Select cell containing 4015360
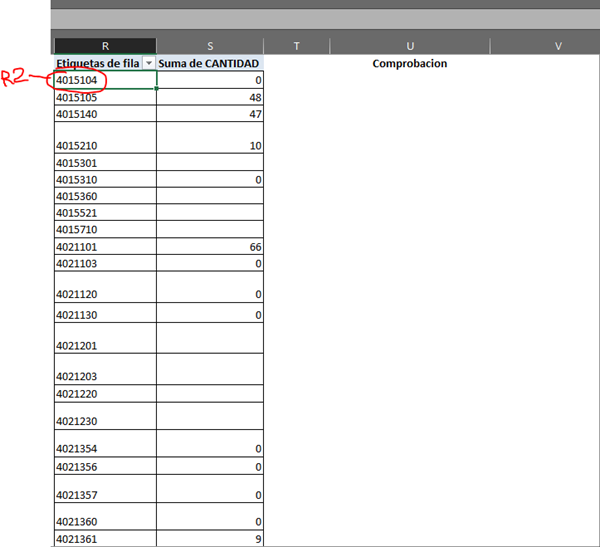The width and height of the screenshot is (600, 547). pos(105,196)
